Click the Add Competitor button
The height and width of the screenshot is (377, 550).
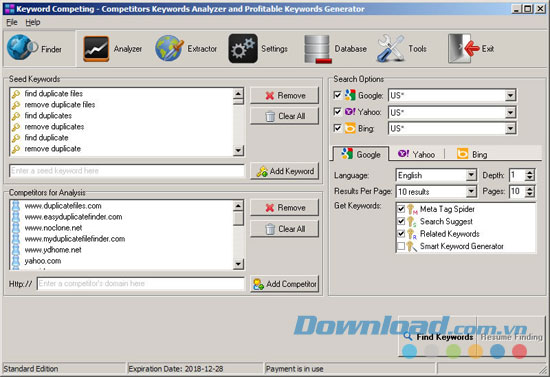pyautogui.click(x=284, y=284)
